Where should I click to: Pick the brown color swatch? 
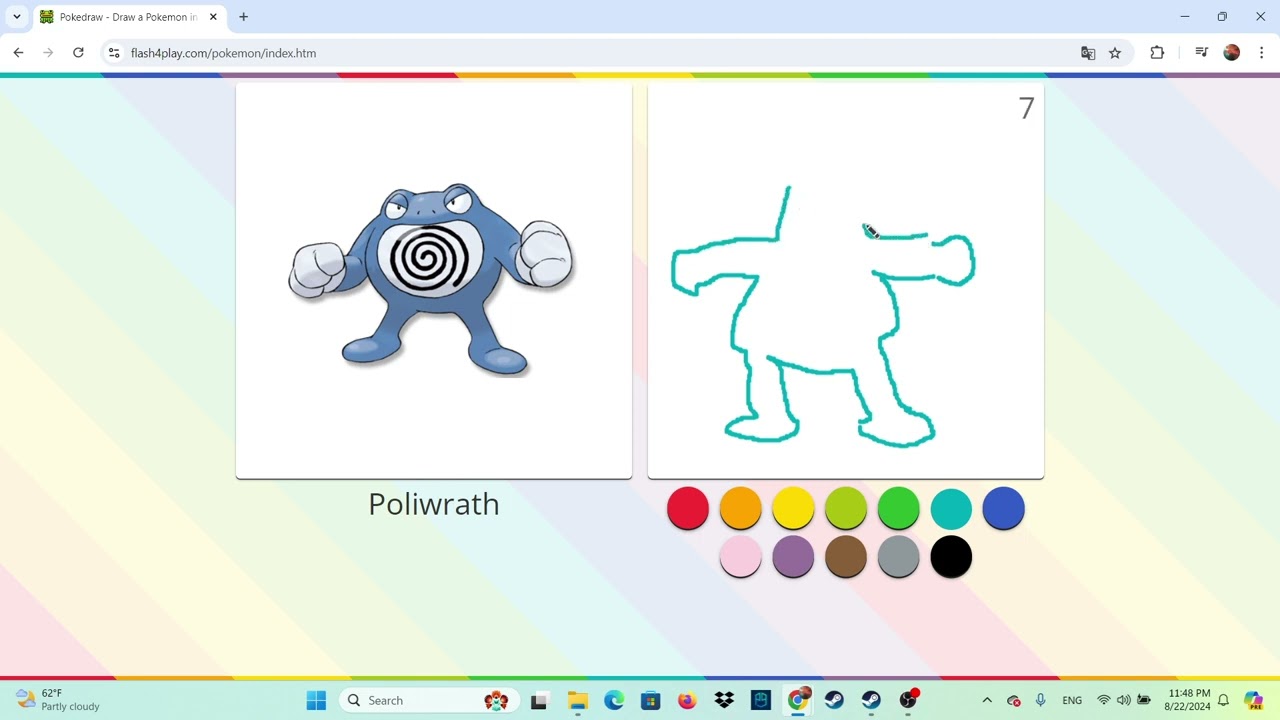846,556
